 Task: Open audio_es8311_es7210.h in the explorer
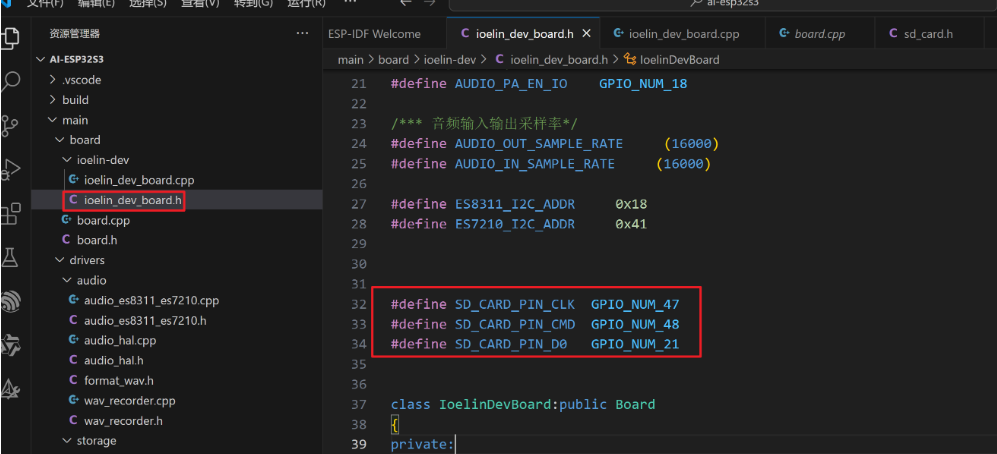click(145, 320)
